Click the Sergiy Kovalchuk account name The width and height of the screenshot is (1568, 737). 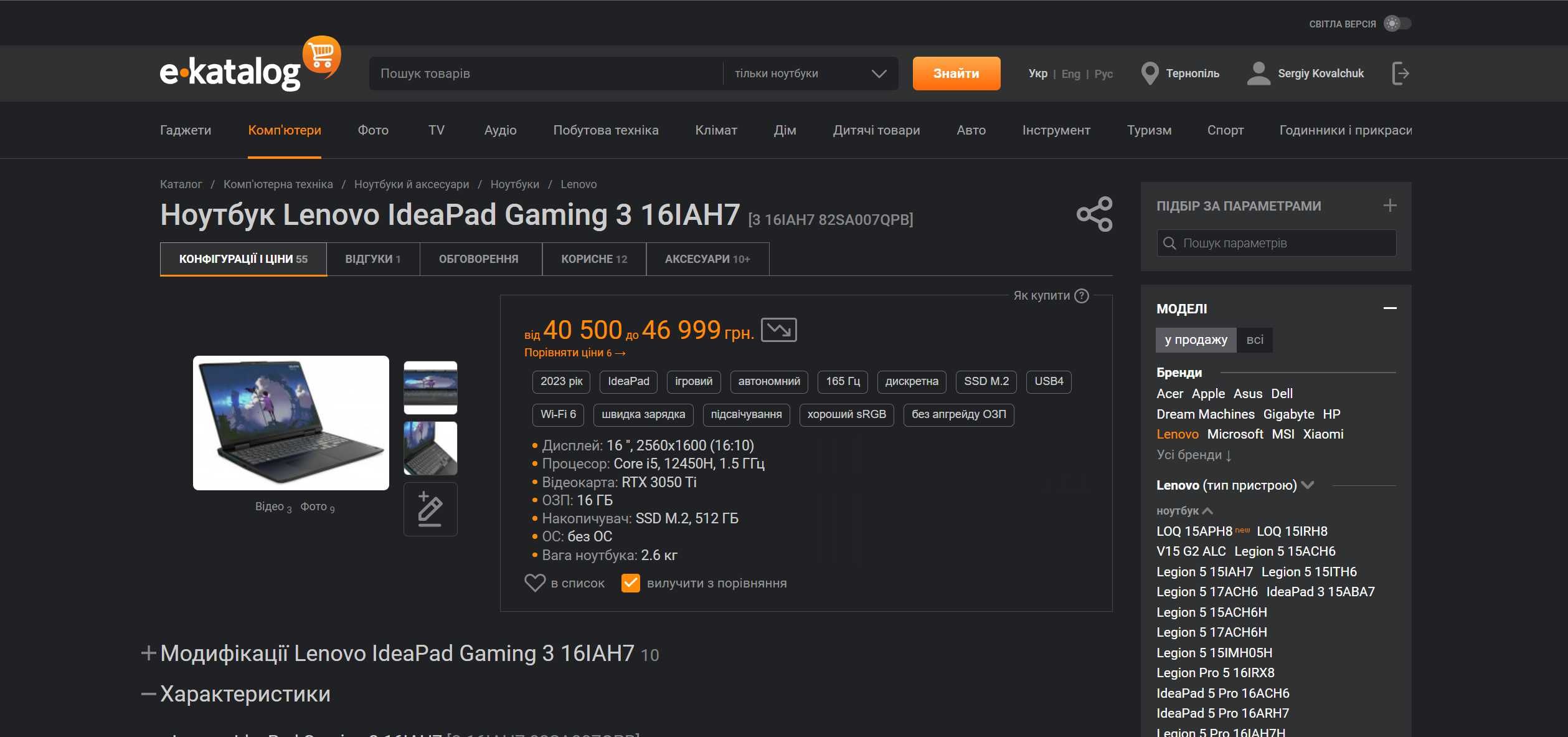pos(1321,74)
